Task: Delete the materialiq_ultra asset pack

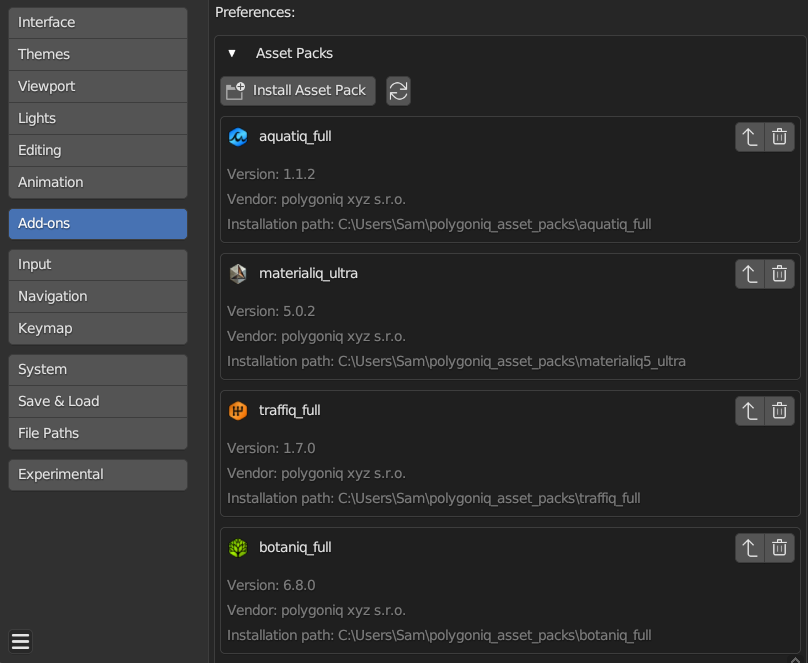Action: tap(779, 273)
